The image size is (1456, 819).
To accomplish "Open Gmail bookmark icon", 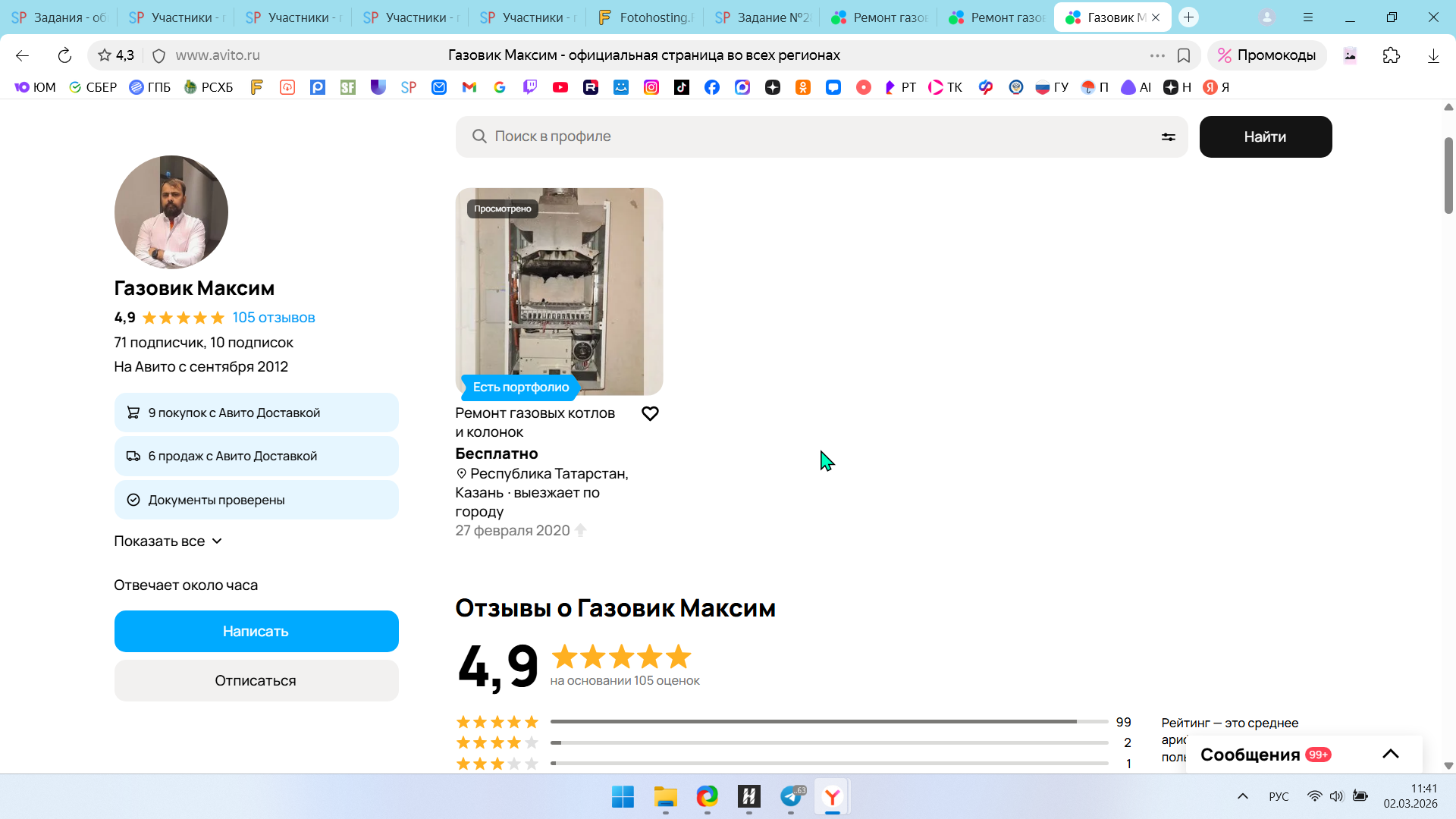I will click(469, 88).
